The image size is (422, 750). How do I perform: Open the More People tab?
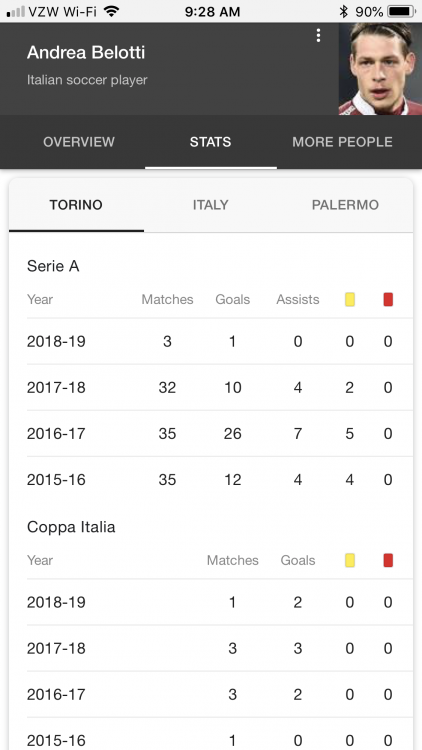tap(343, 142)
